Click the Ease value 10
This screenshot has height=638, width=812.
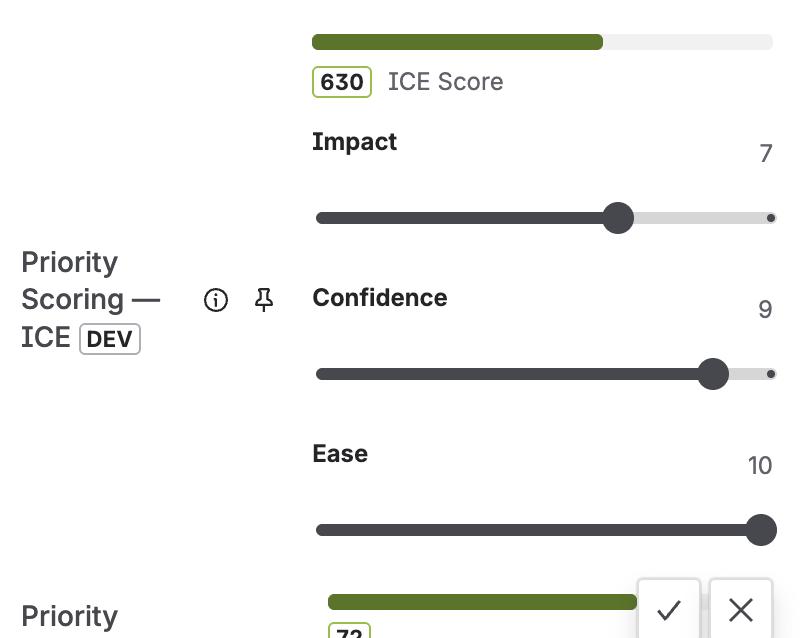(x=760, y=465)
